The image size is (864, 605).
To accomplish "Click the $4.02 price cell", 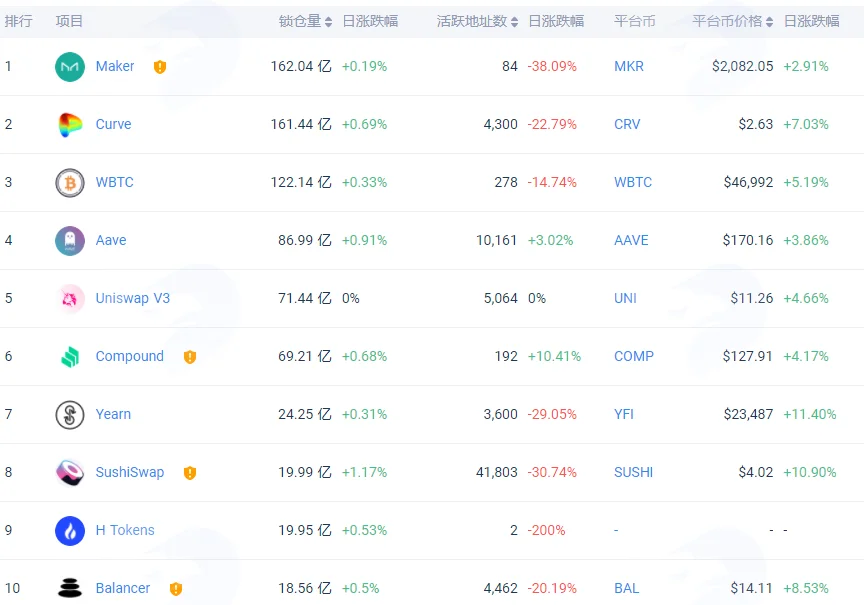I will (x=755, y=472).
